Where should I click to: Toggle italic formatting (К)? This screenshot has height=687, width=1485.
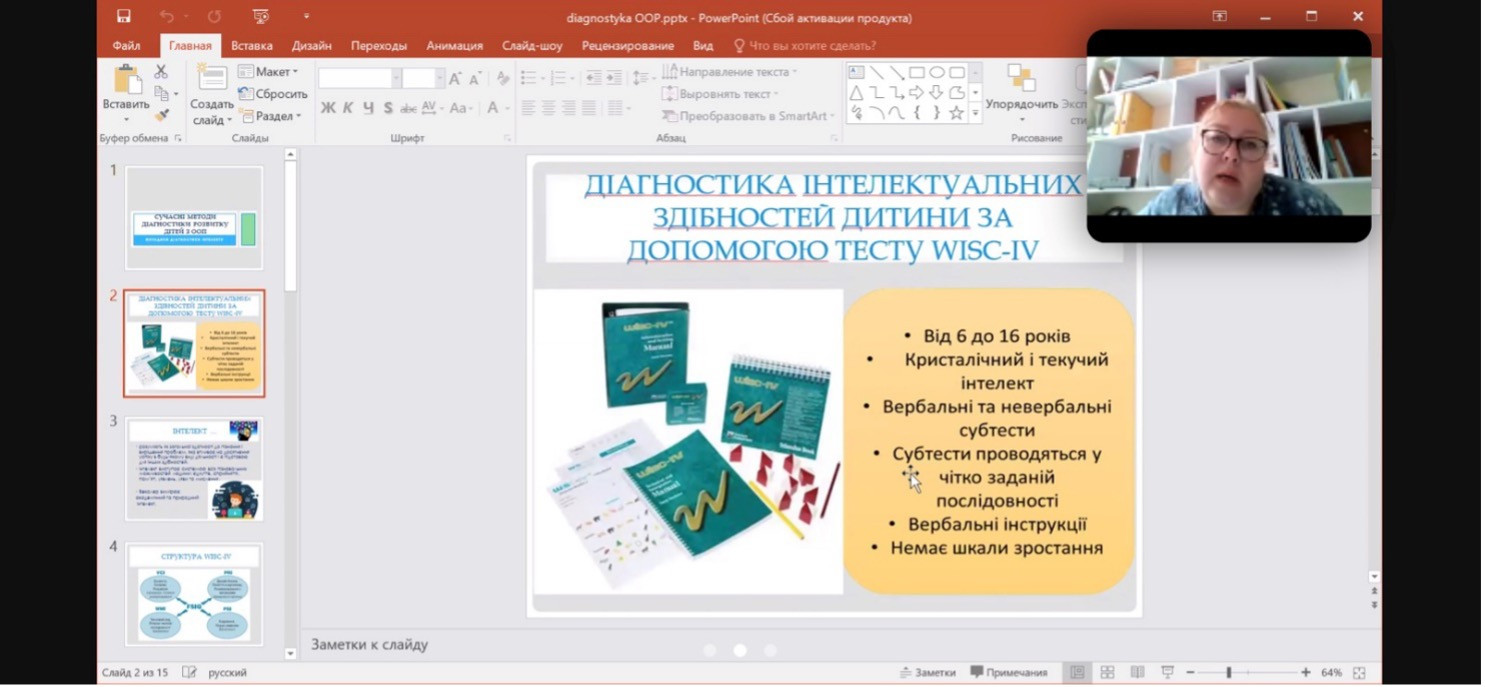(x=348, y=108)
